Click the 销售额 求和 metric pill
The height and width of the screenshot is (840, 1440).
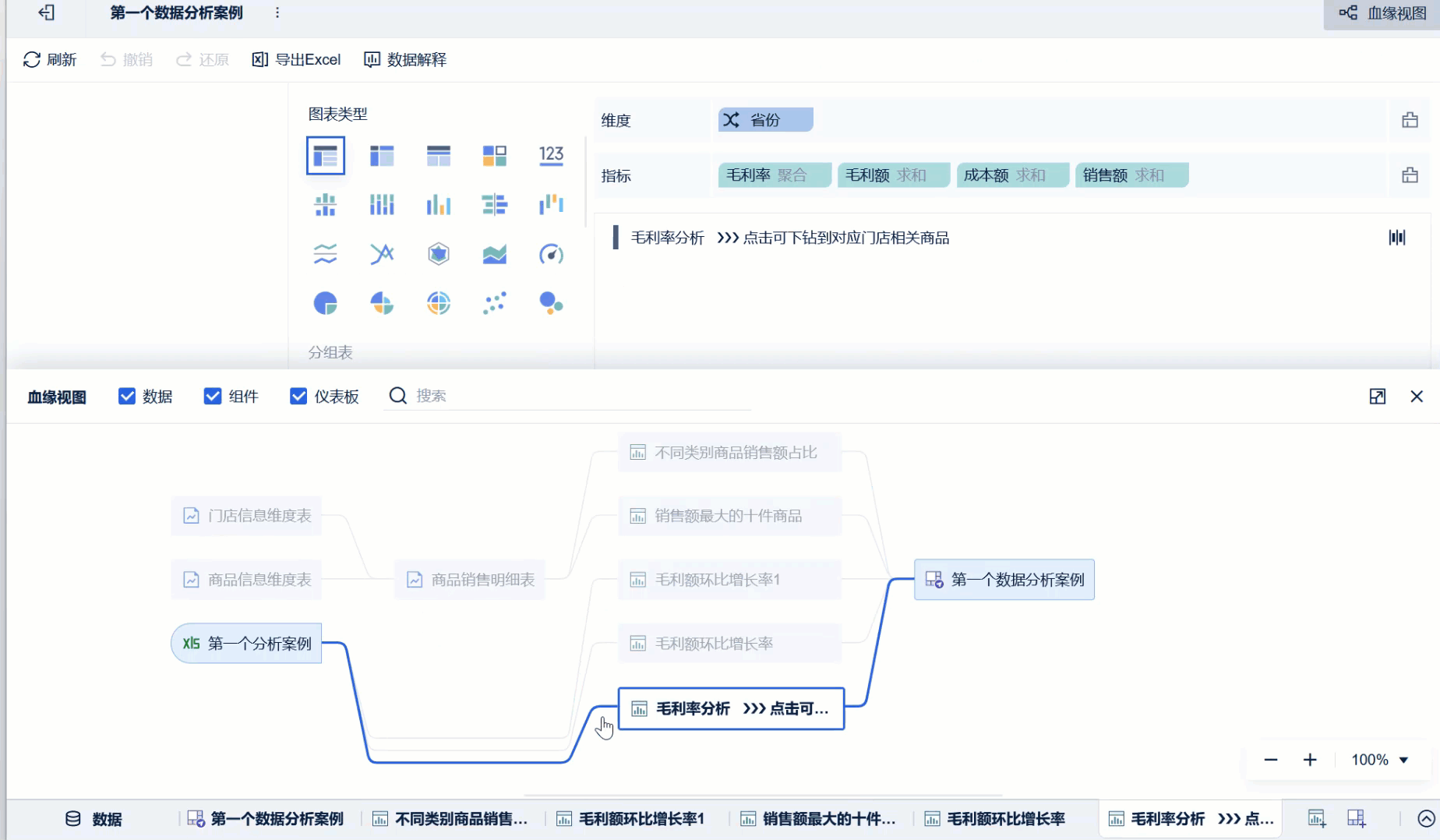[x=1132, y=175]
